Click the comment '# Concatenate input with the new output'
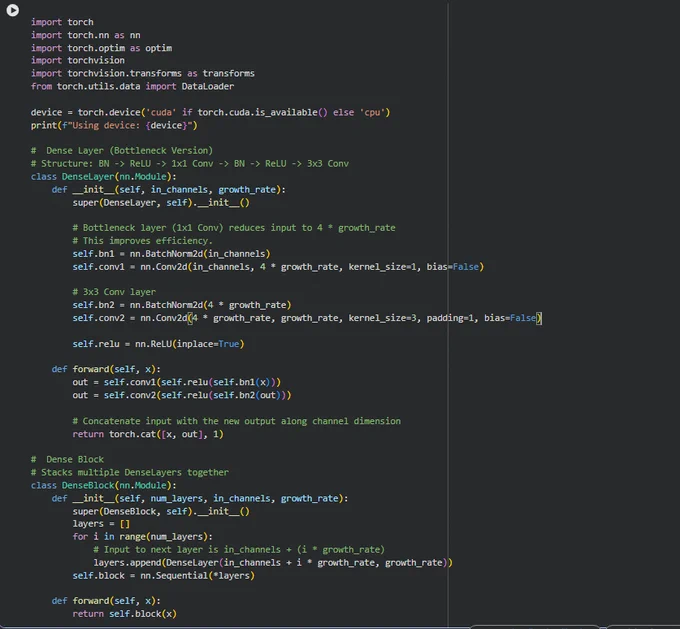680x629 pixels. 236,421
